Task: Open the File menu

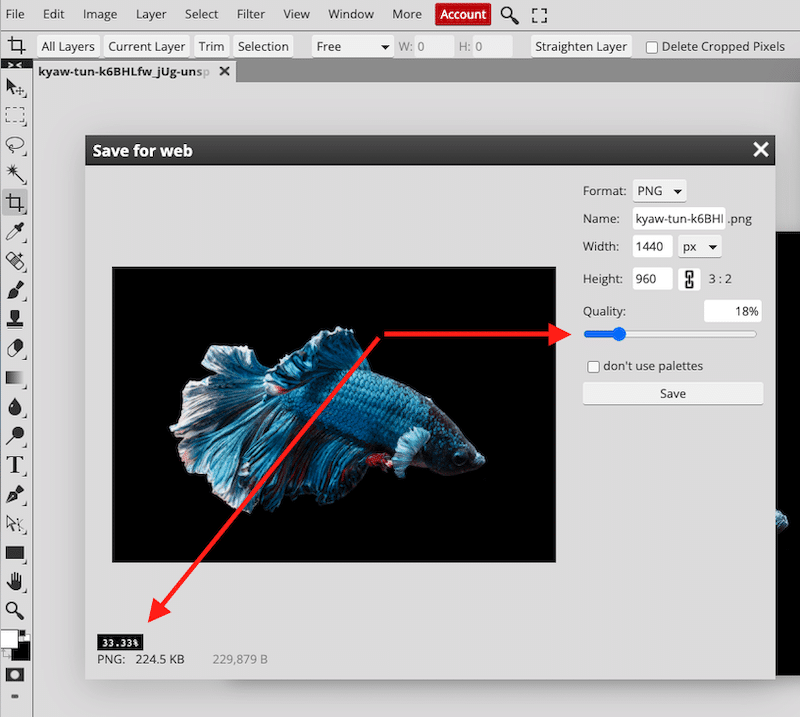Action: pyautogui.click(x=15, y=14)
